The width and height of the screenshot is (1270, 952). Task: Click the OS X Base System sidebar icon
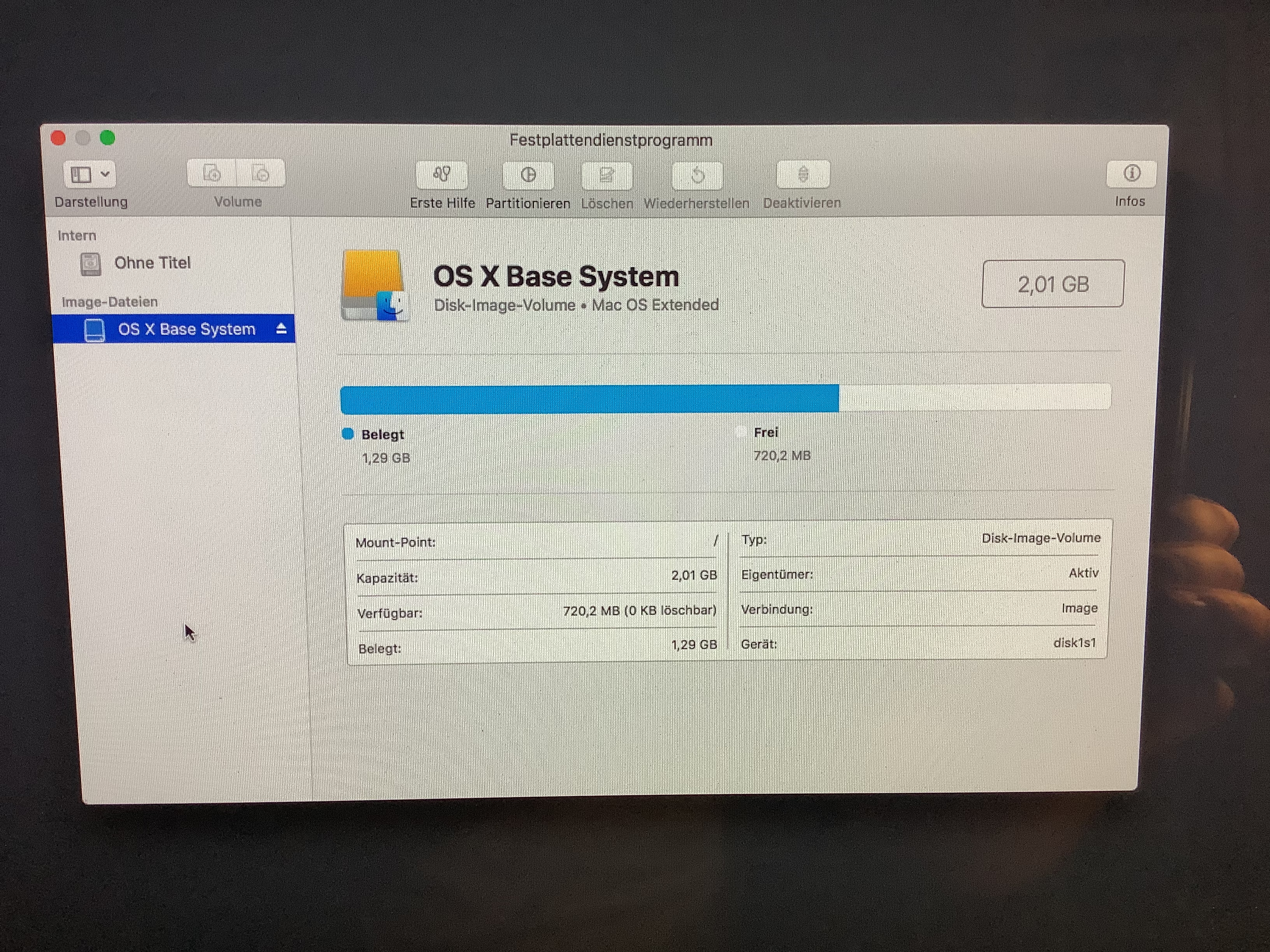coord(94,330)
